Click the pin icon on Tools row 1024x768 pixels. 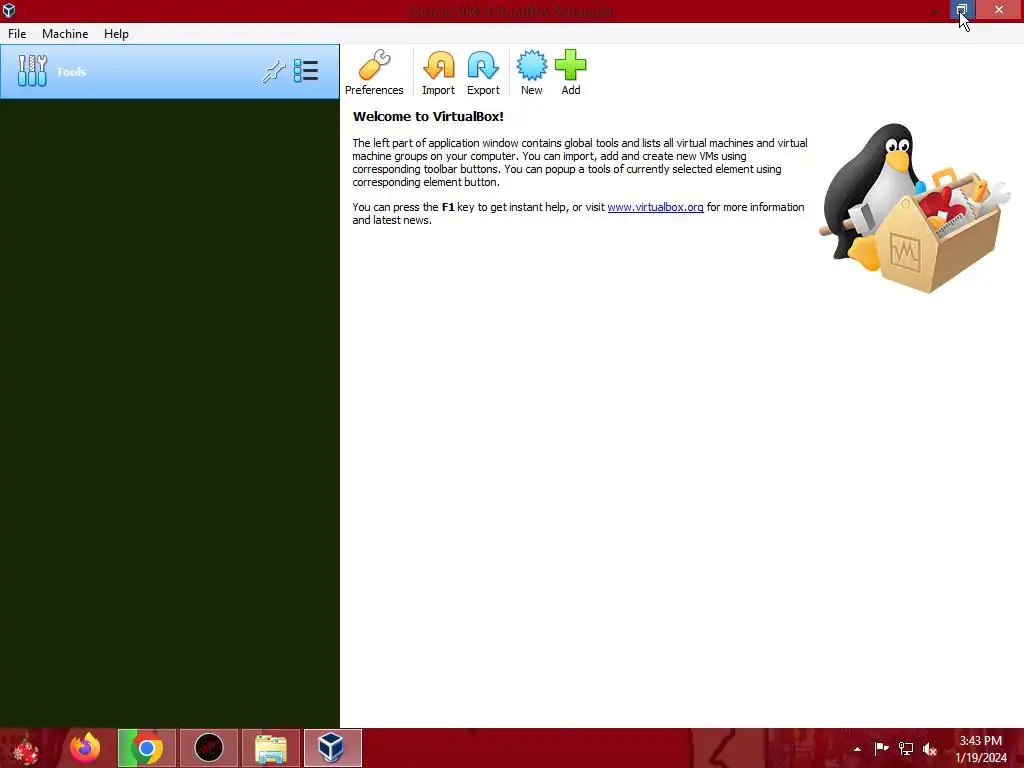point(274,71)
